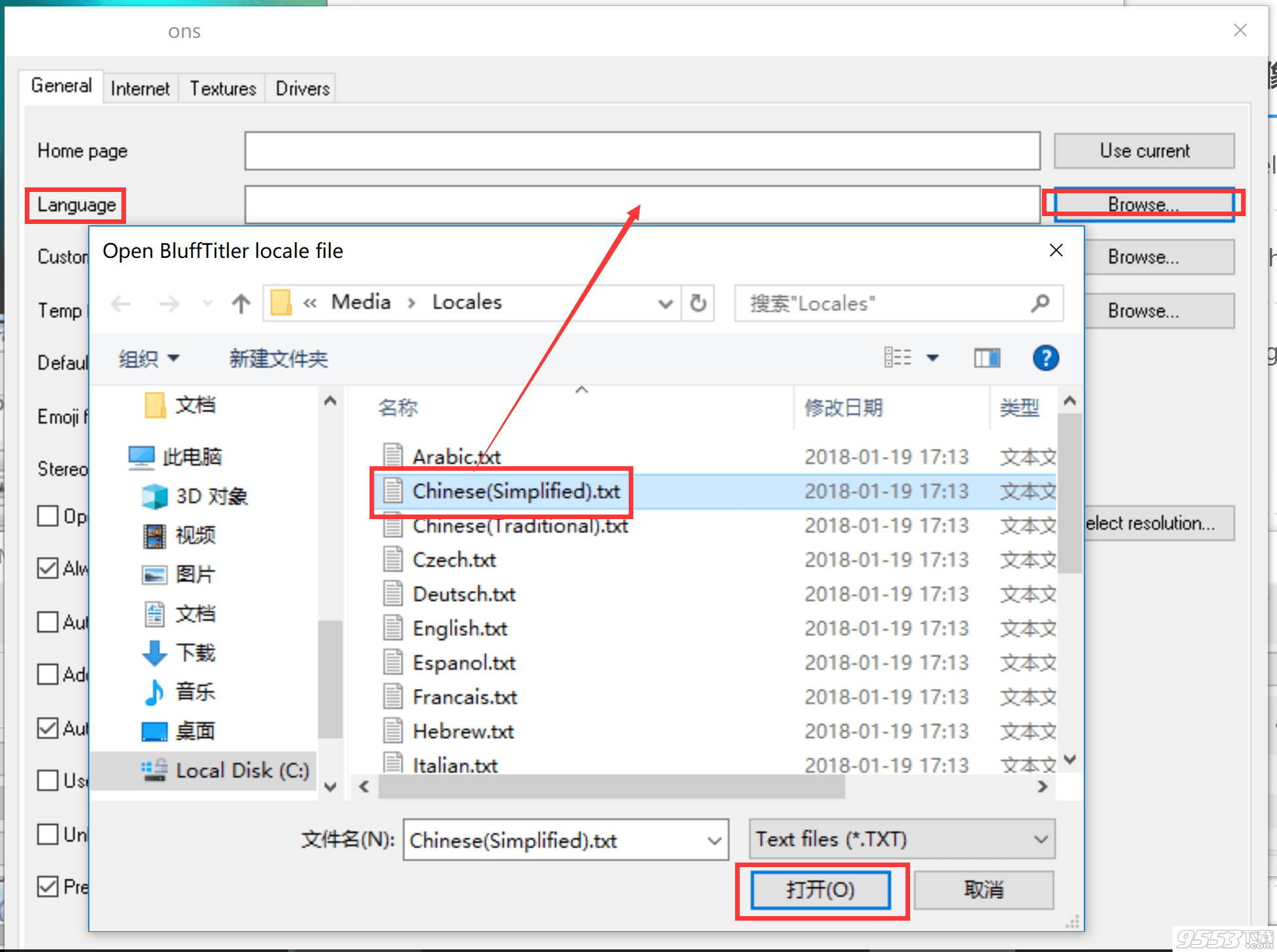Switch to the Drivers tab
The width and height of the screenshot is (1277, 952).
click(x=302, y=88)
